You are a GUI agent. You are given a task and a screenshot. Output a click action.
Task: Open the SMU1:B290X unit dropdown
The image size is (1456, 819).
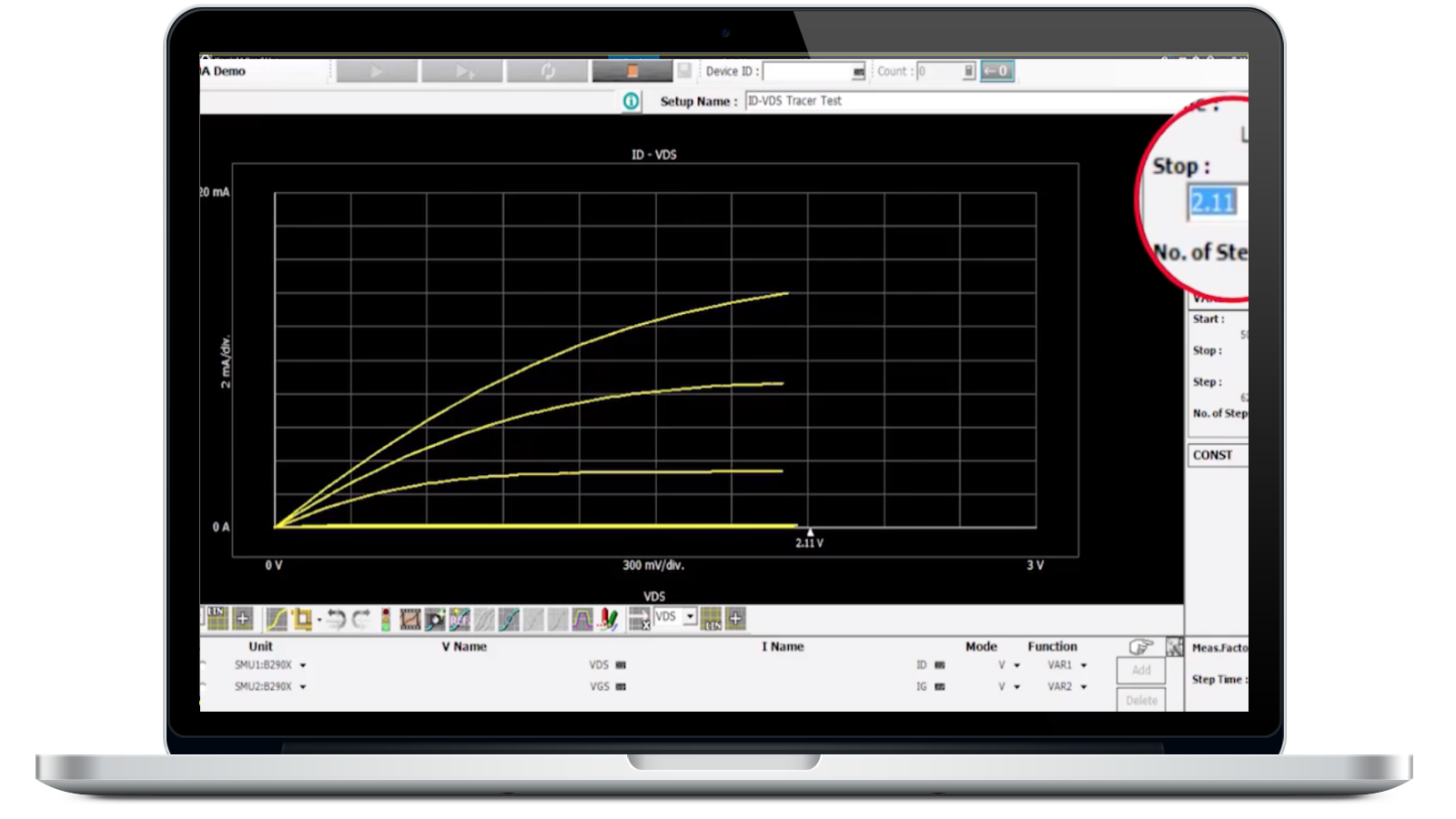click(302, 665)
